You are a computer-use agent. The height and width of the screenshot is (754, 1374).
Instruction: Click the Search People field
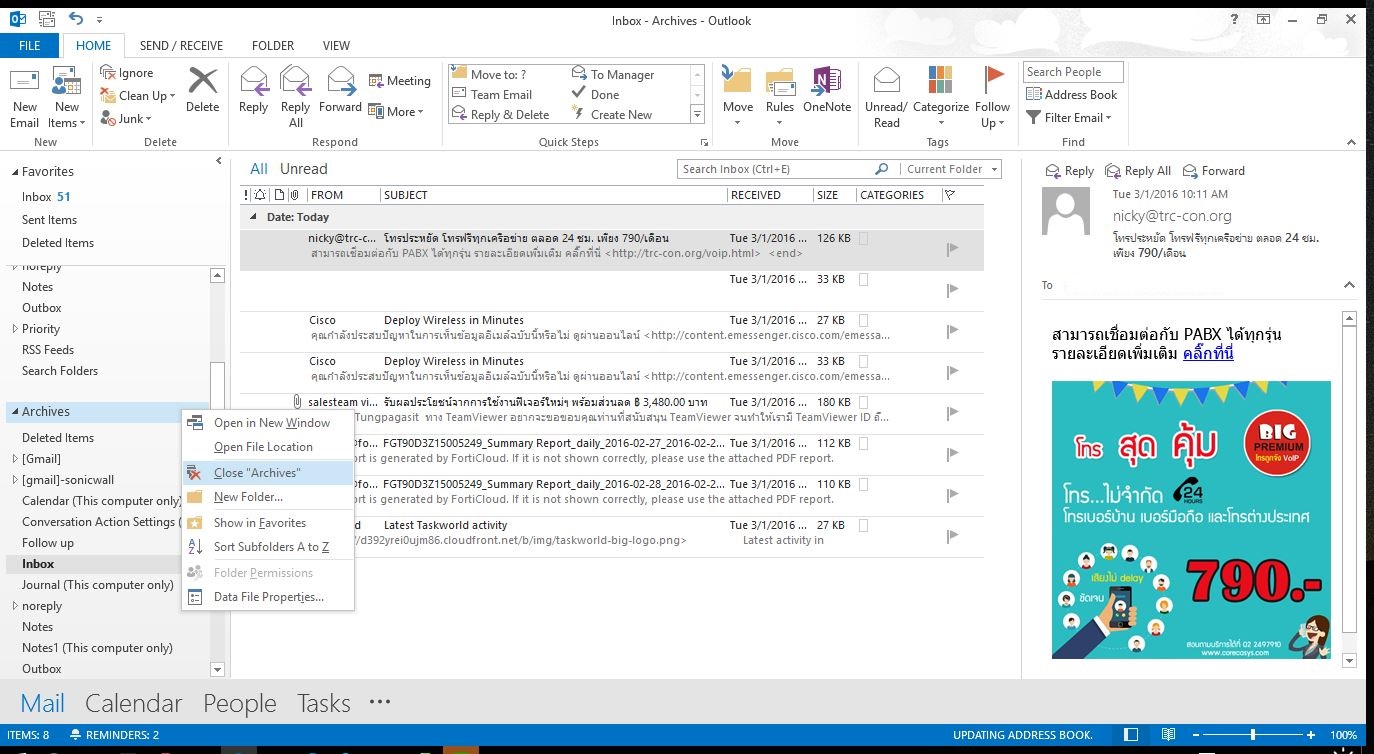point(1073,72)
